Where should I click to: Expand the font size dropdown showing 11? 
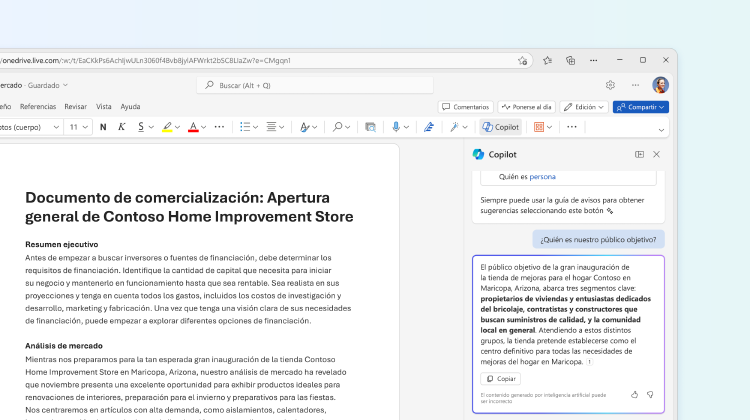click(86, 127)
